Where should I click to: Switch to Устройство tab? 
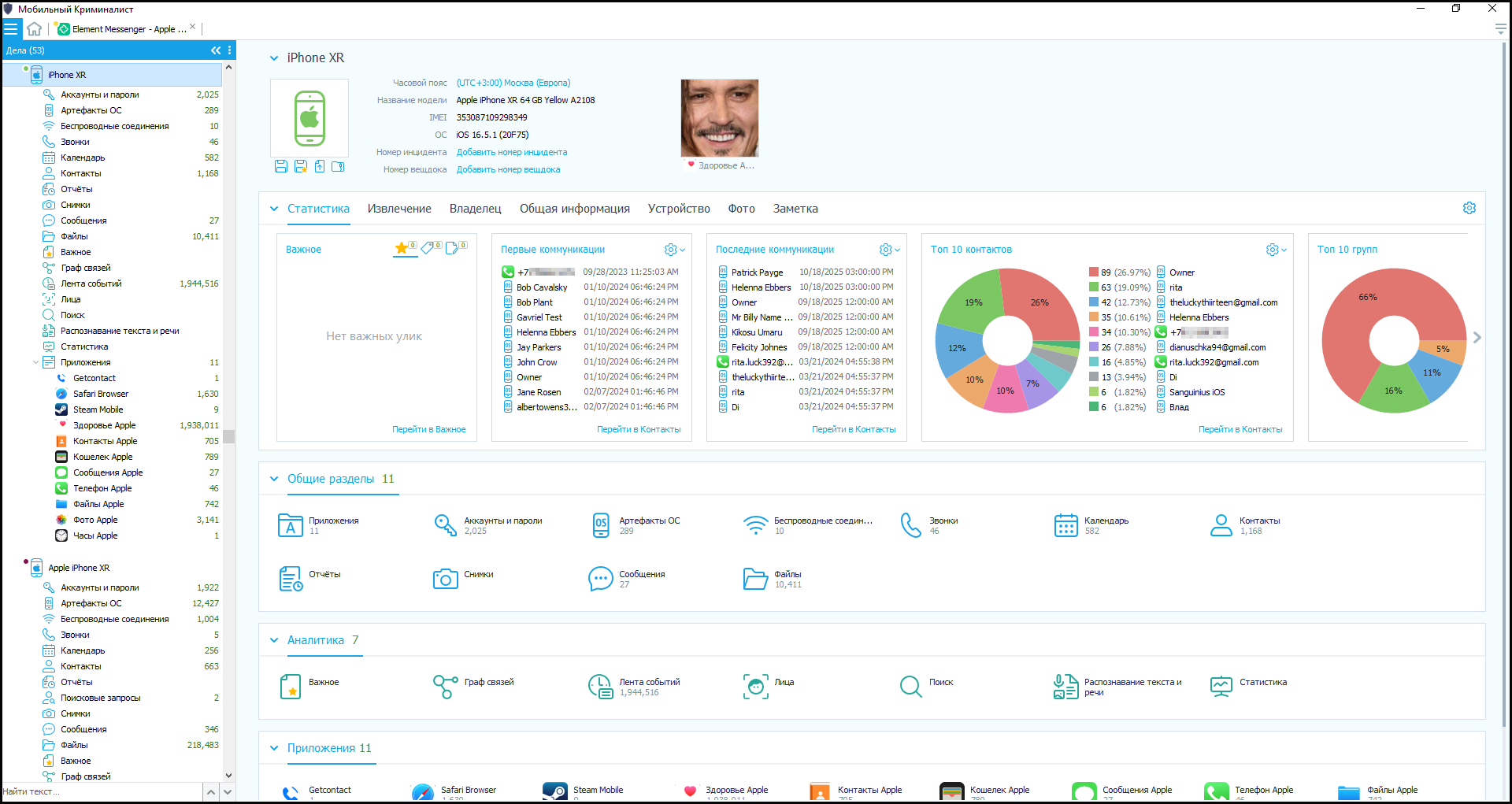click(x=679, y=209)
